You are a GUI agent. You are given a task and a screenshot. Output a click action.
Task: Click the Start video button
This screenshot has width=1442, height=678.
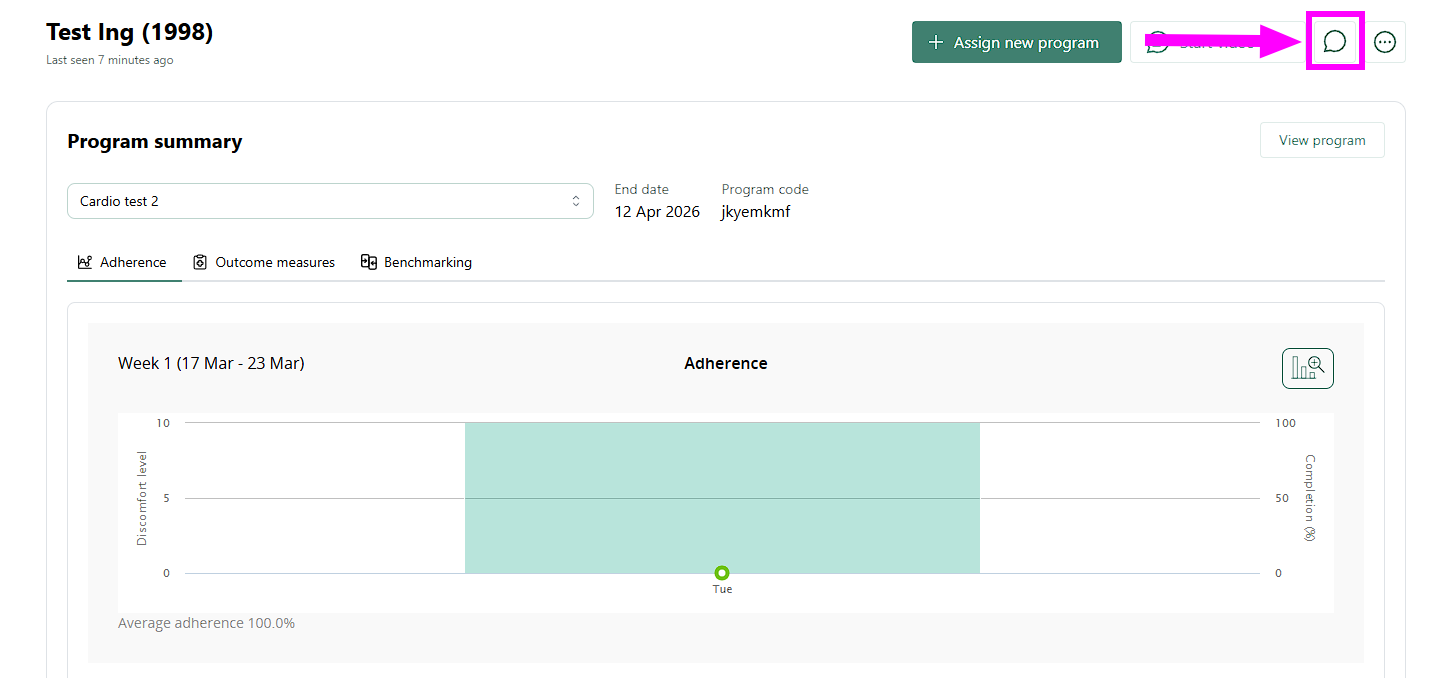coord(1217,42)
